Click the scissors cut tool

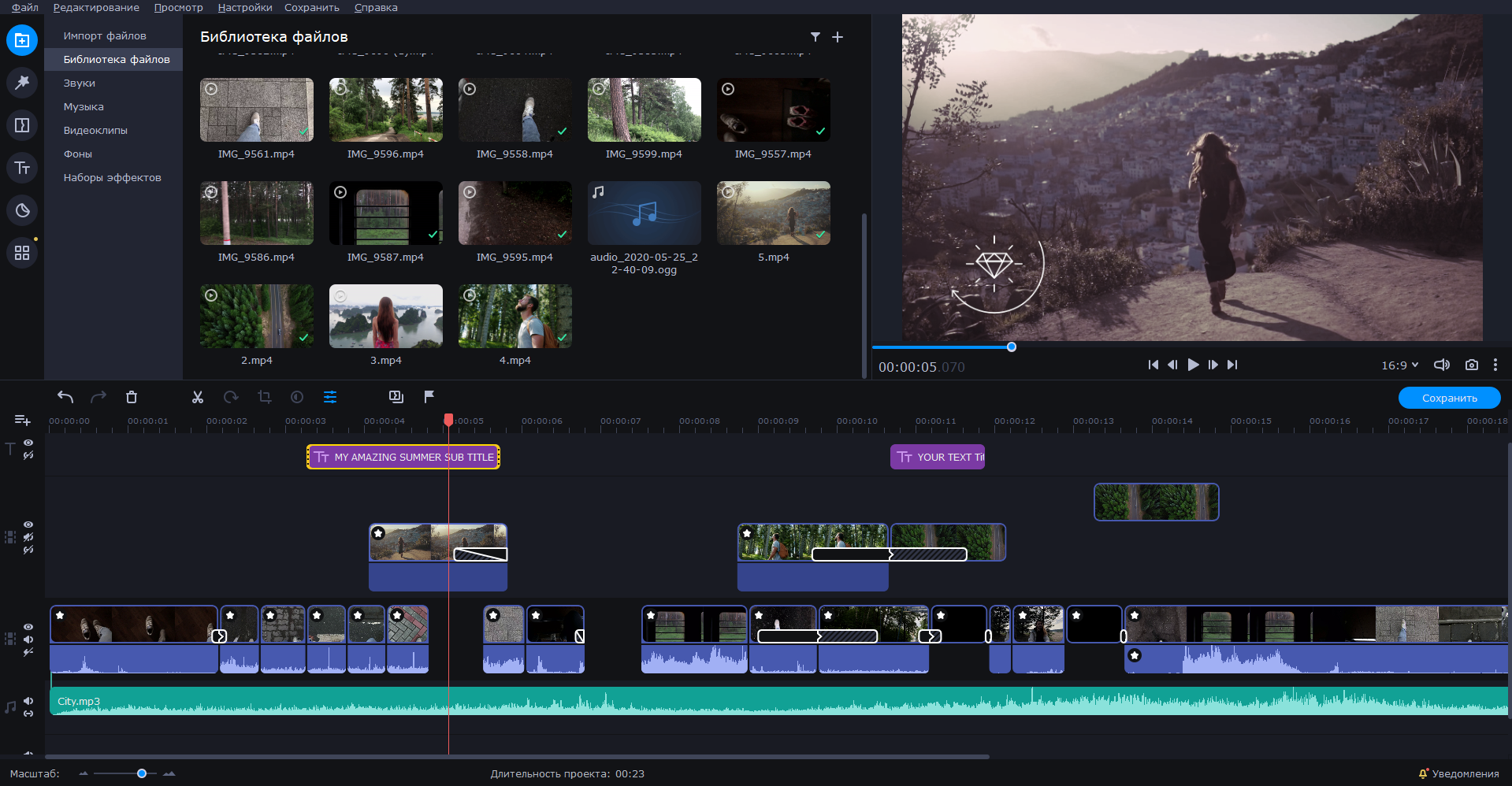pyautogui.click(x=198, y=397)
